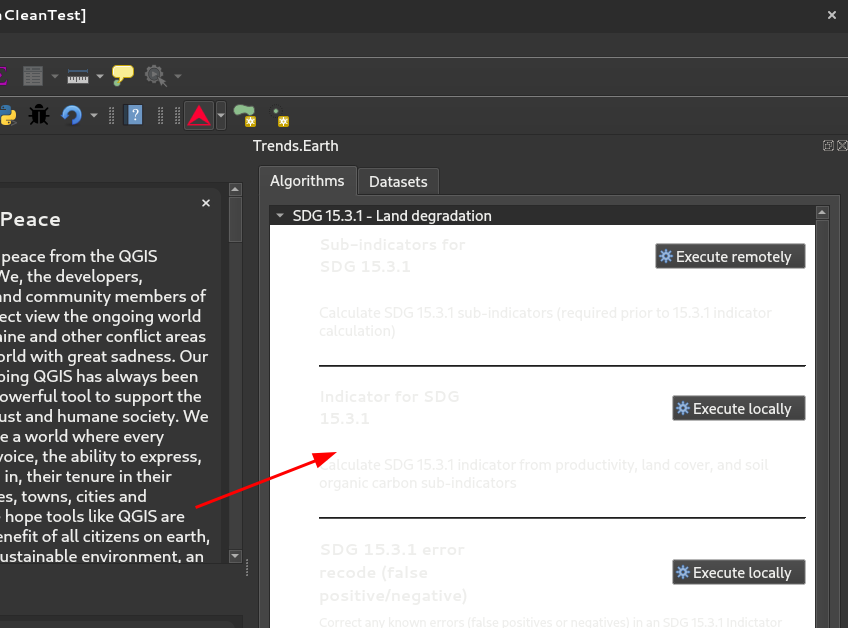Click the toolbar handle left of Help icon
Screen dimensions: 848x628
pos(111,116)
